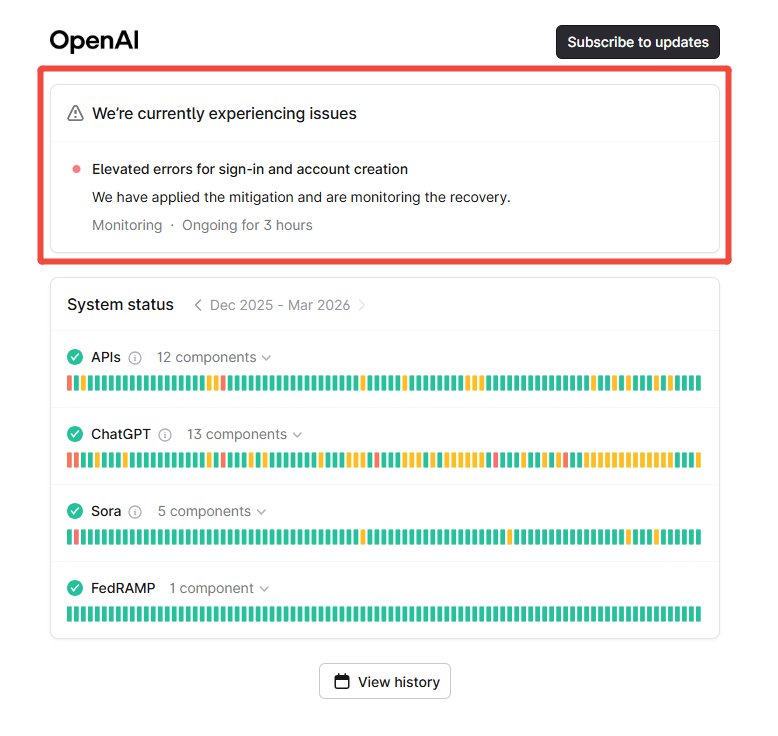Click the warning triangle icon
778x736 pixels.
75,114
